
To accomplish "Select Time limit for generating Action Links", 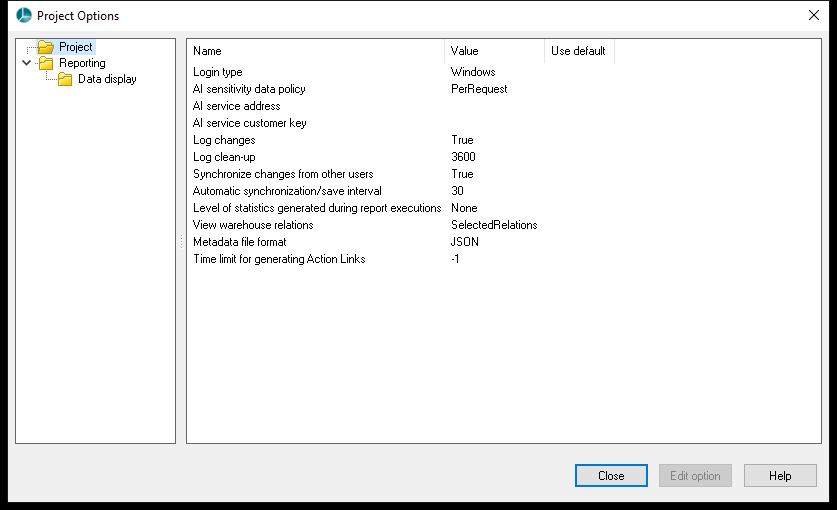I will pyautogui.click(x=279, y=259).
